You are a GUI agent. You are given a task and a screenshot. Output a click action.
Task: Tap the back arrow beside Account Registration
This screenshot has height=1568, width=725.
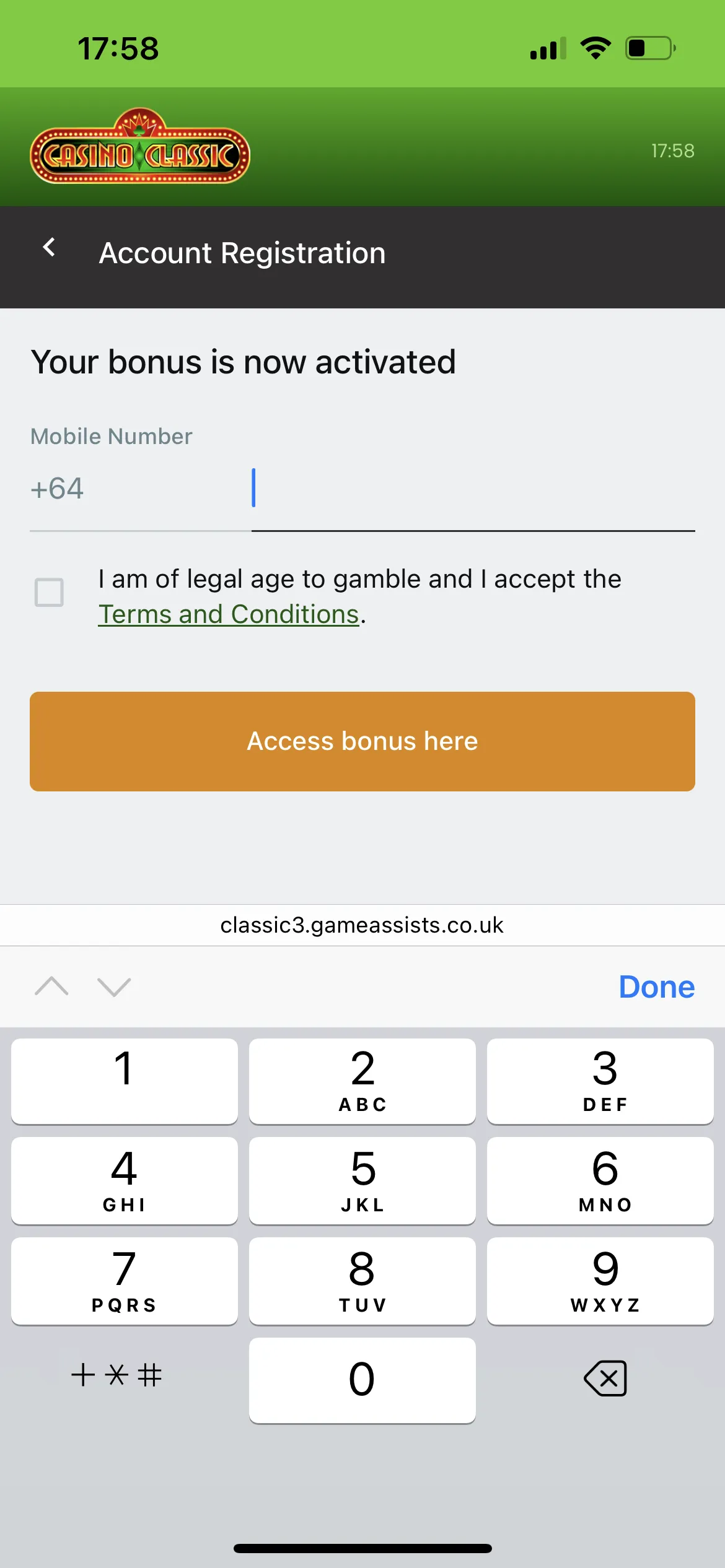click(49, 248)
